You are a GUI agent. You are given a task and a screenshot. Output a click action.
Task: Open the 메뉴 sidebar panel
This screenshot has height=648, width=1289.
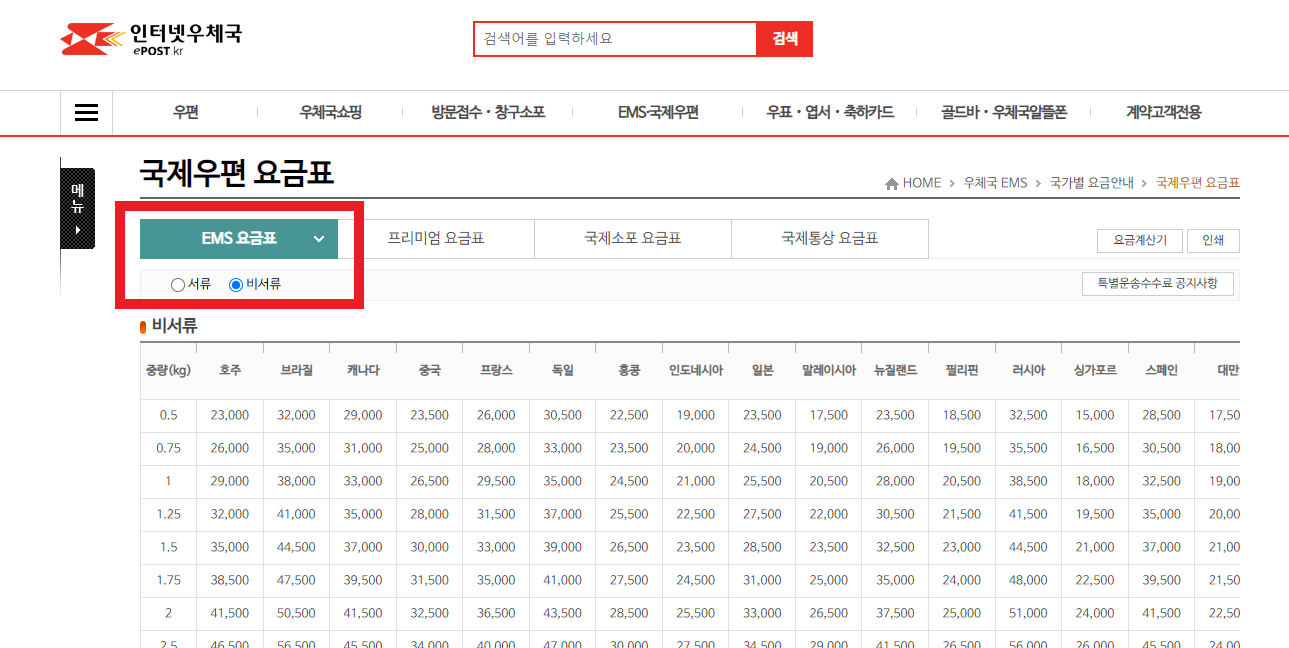click(77, 207)
